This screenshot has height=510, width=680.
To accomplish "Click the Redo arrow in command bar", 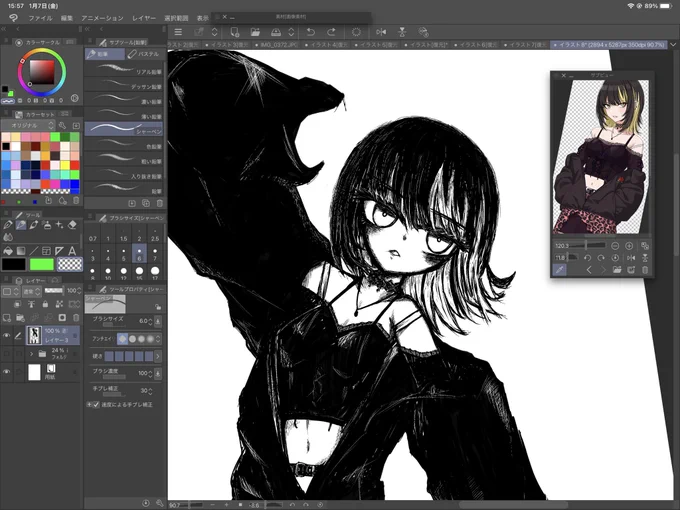I will tap(331, 32).
